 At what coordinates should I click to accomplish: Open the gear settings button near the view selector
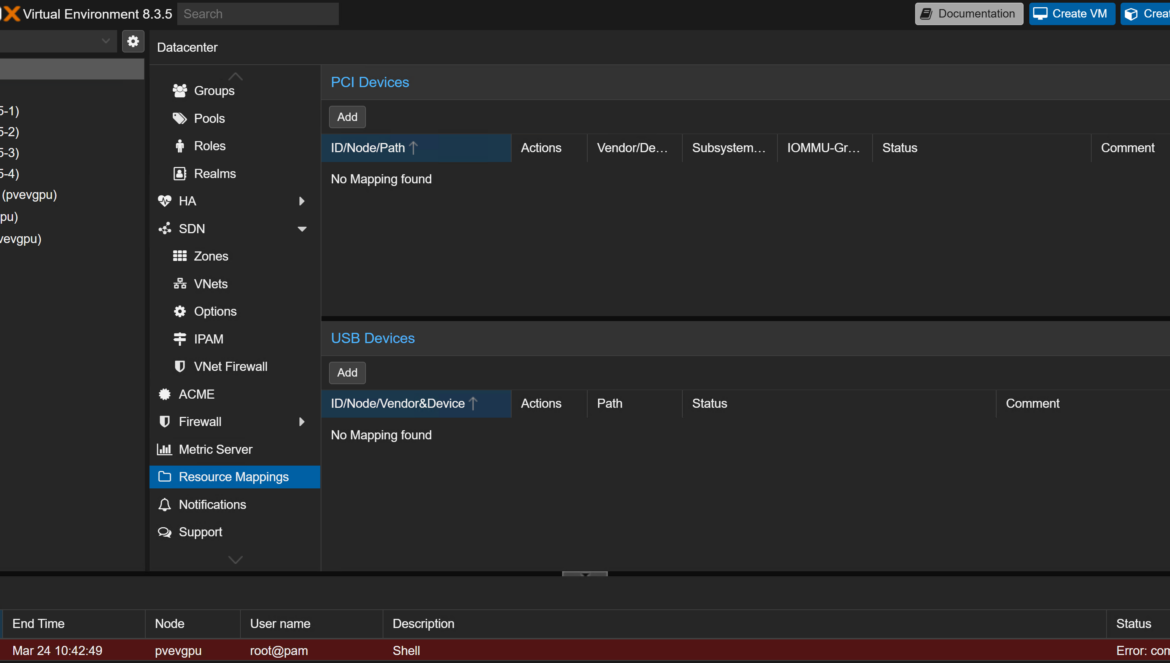[133, 42]
